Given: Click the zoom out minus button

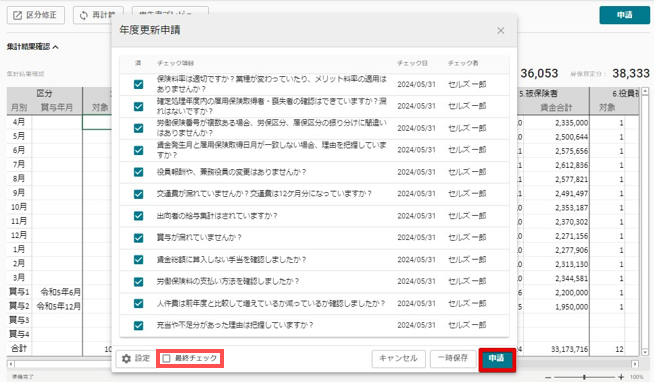Looking at the screenshot, I should point(548,377).
